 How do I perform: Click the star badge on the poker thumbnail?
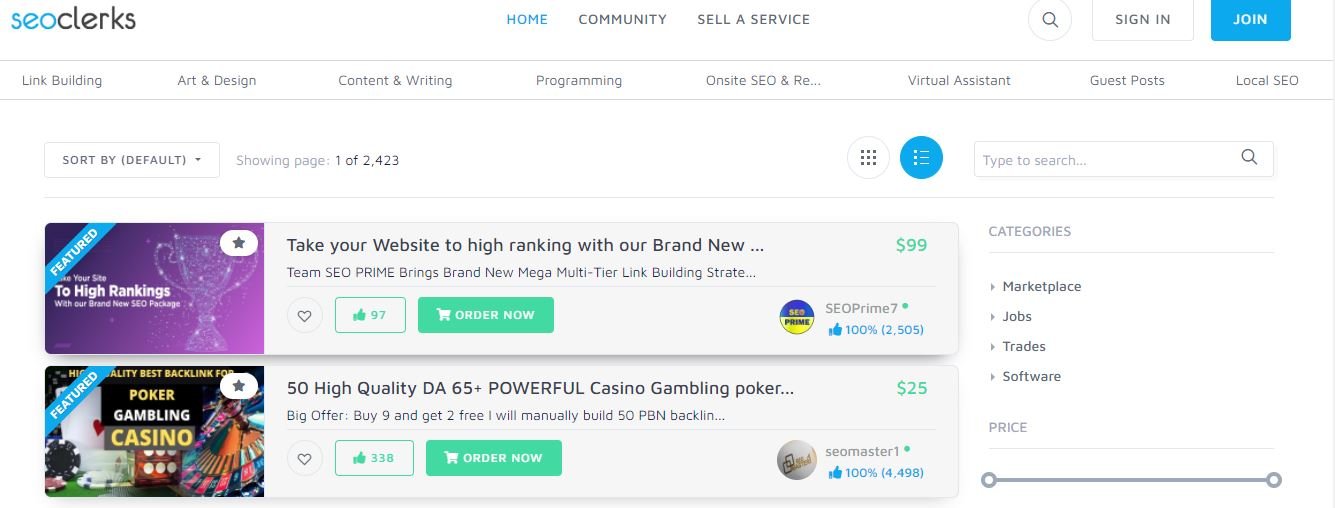click(238, 385)
